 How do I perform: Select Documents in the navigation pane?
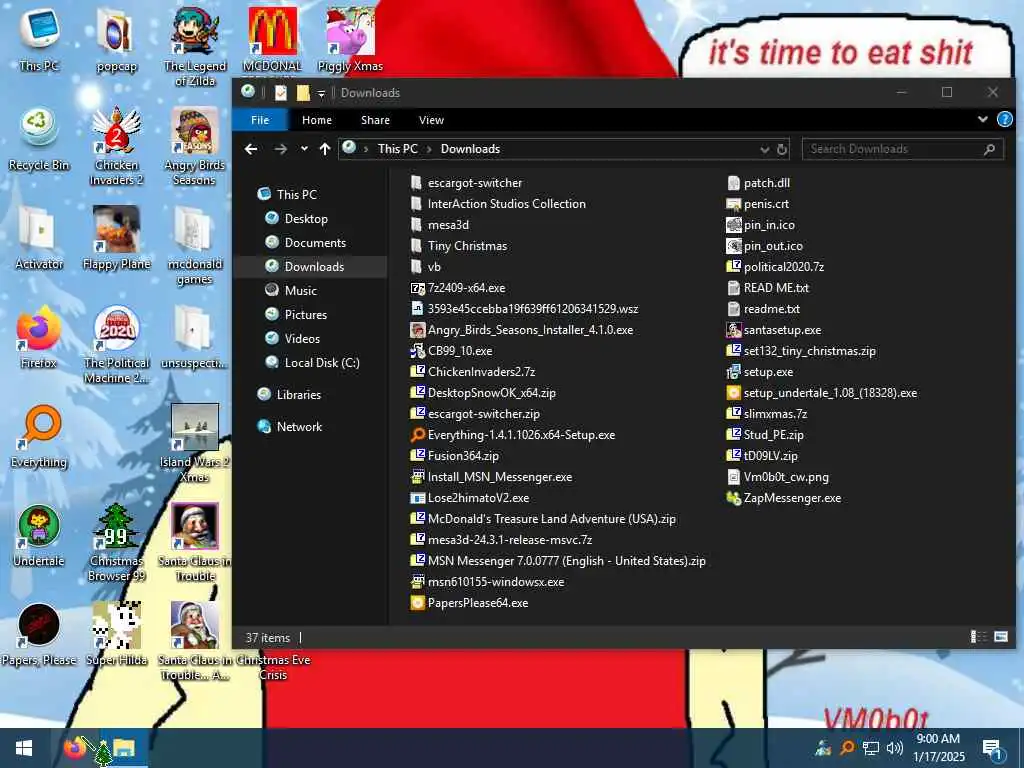point(315,243)
